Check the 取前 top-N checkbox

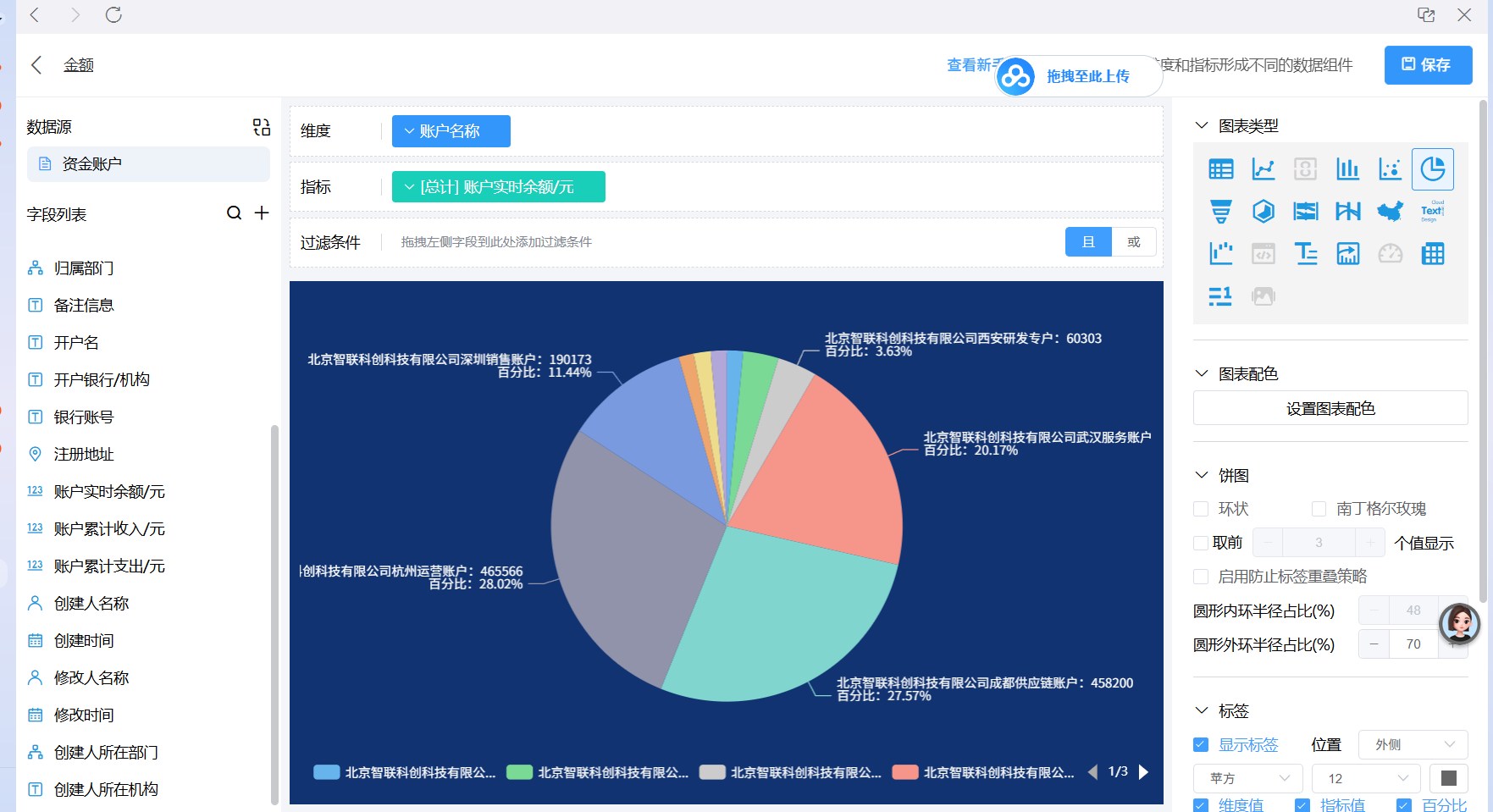1201,543
